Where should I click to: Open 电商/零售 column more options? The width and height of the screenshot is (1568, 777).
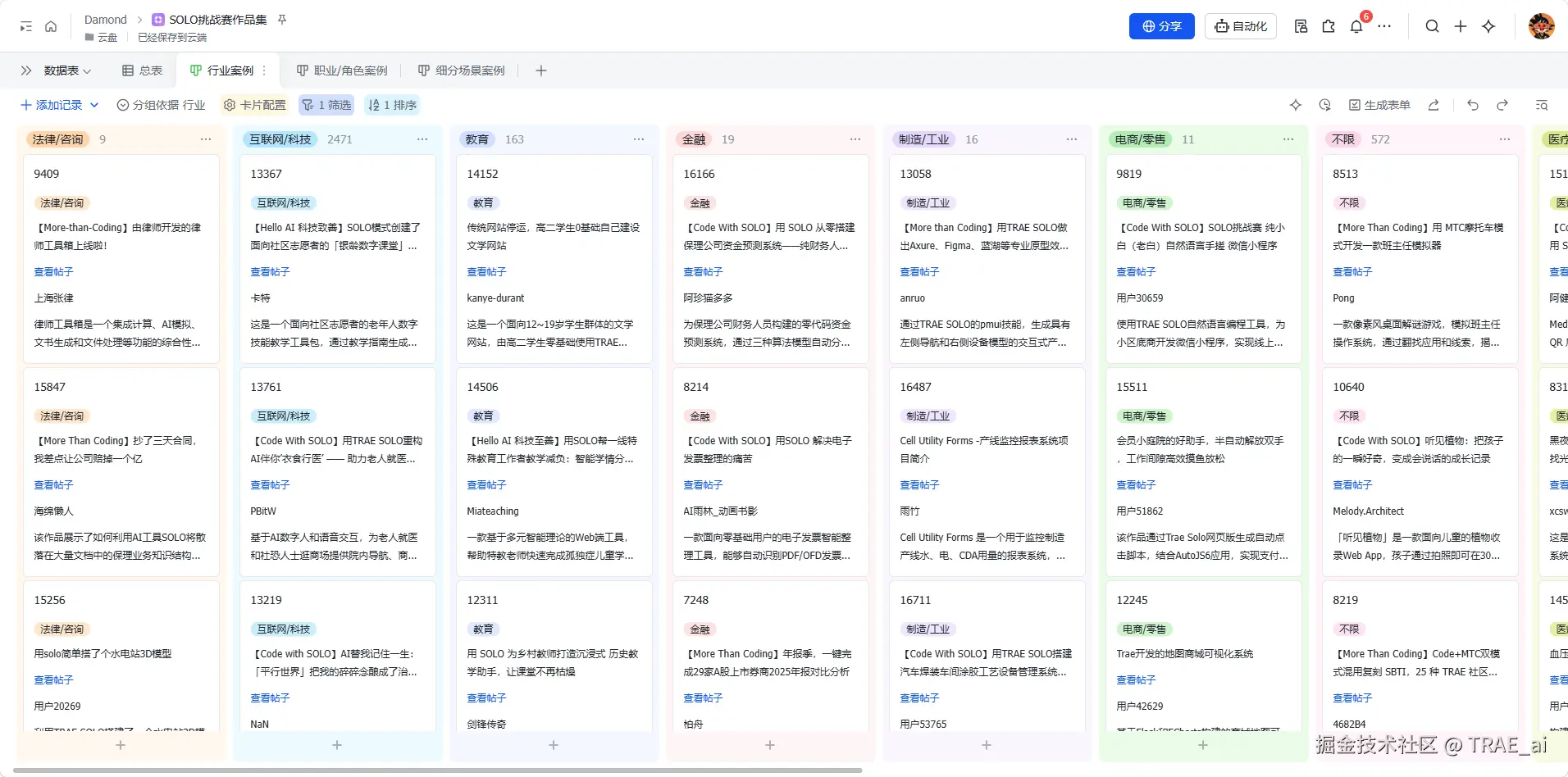(1288, 139)
